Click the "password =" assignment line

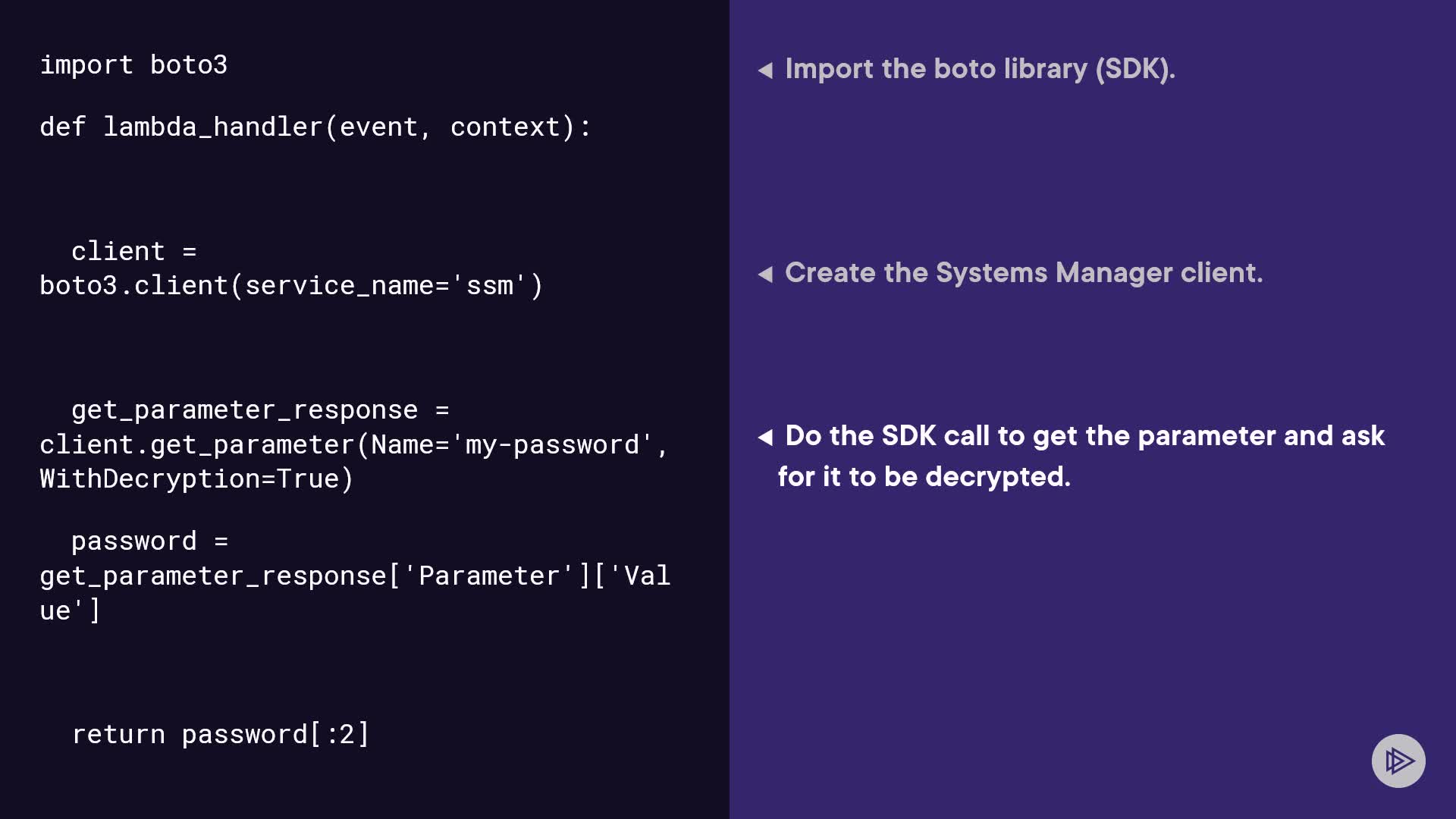tap(149, 541)
